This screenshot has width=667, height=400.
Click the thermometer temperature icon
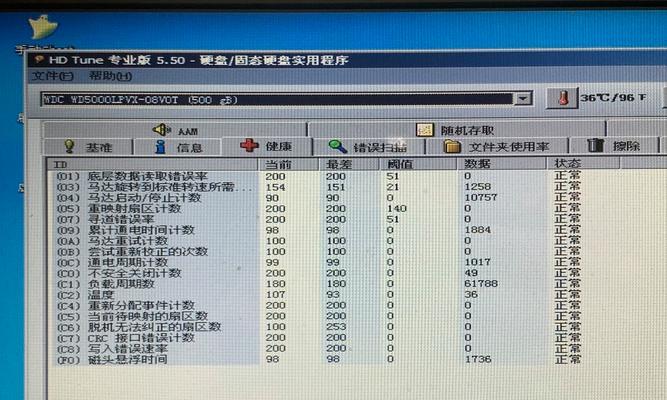click(563, 98)
